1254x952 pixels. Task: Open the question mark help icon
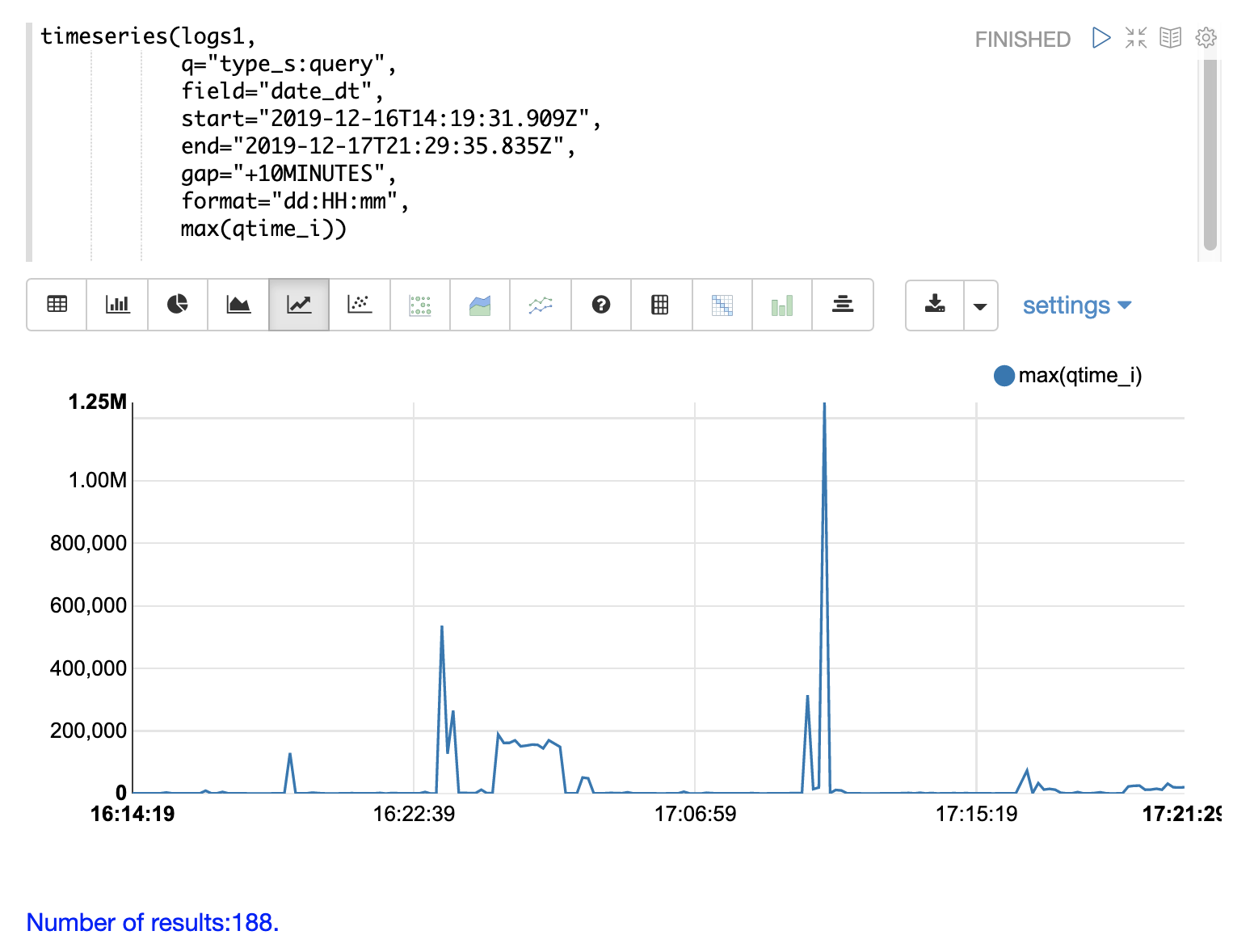tap(601, 305)
